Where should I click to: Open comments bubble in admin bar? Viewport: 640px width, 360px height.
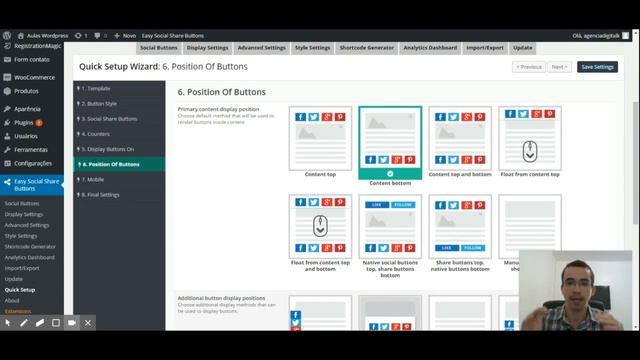100,36
